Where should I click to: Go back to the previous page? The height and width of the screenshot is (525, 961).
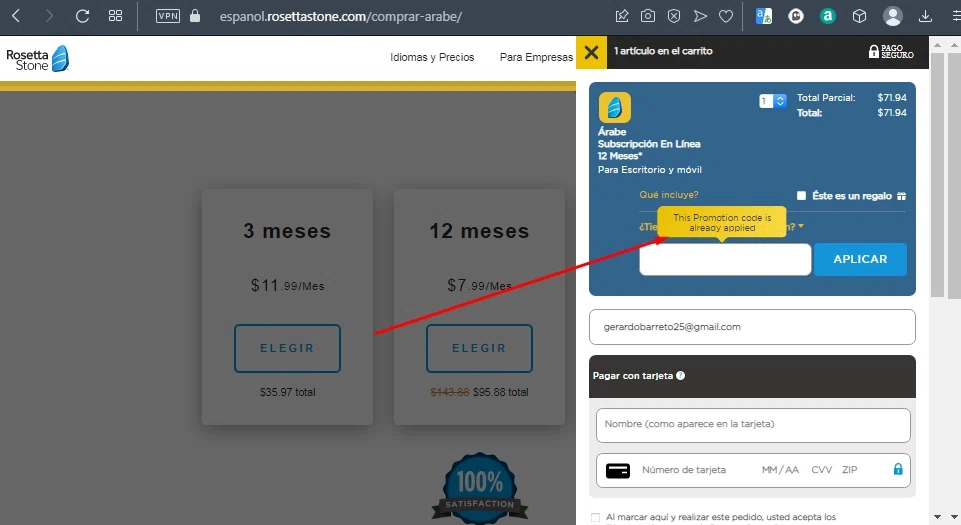pos(16,16)
